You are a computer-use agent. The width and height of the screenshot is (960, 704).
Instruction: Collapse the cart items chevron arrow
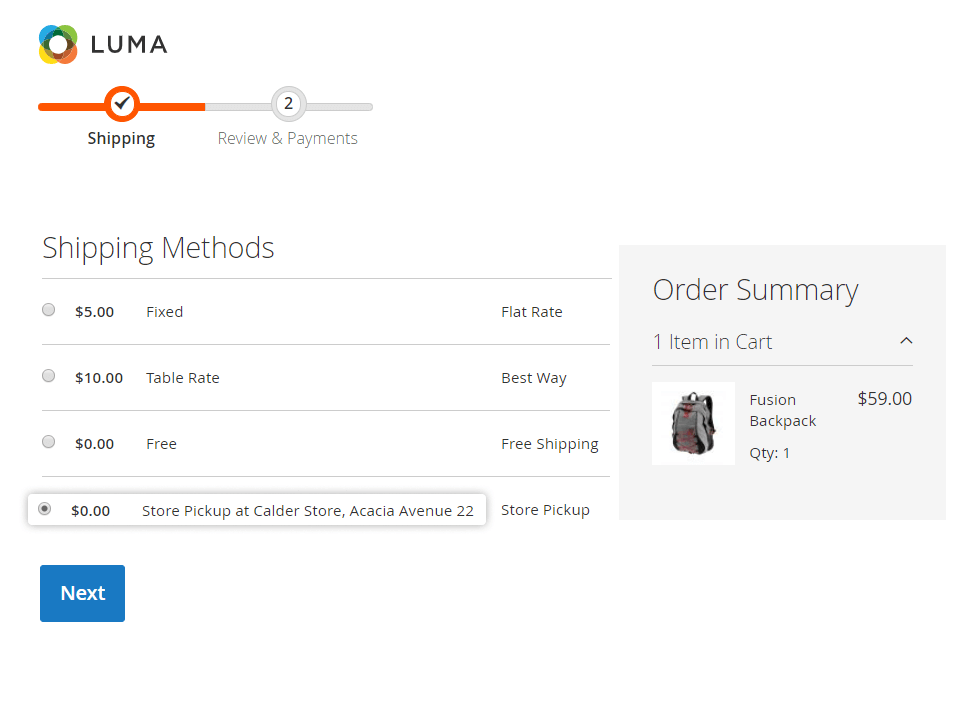(906, 341)
